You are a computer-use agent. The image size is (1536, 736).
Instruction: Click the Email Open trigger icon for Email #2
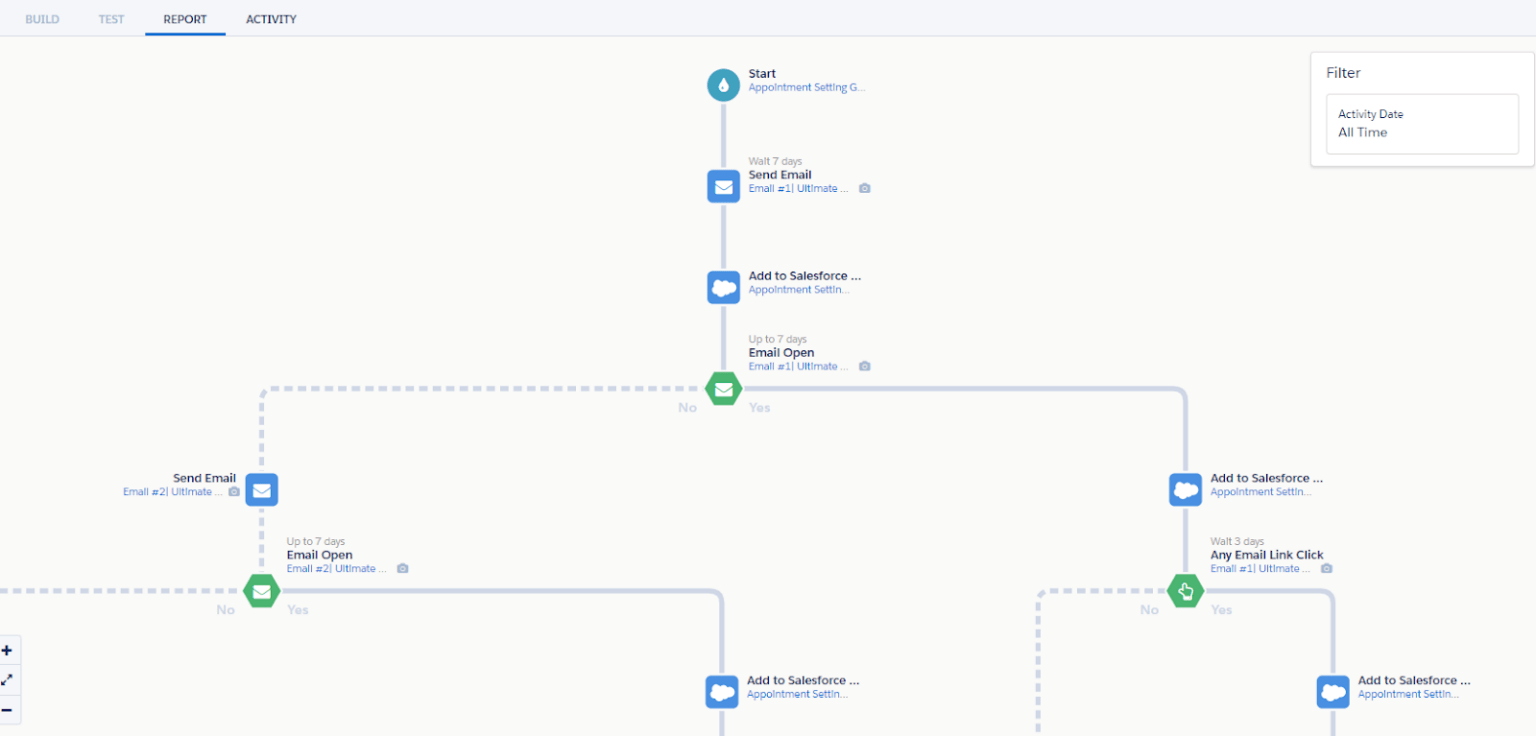261,591
